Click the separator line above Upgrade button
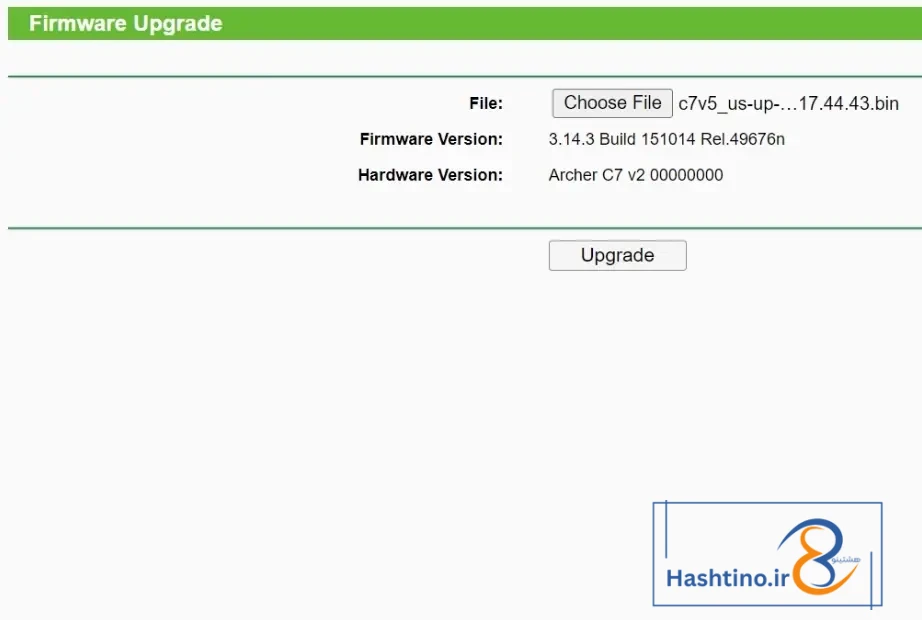Viewport: 922px width, 620px height. point(465,228)
